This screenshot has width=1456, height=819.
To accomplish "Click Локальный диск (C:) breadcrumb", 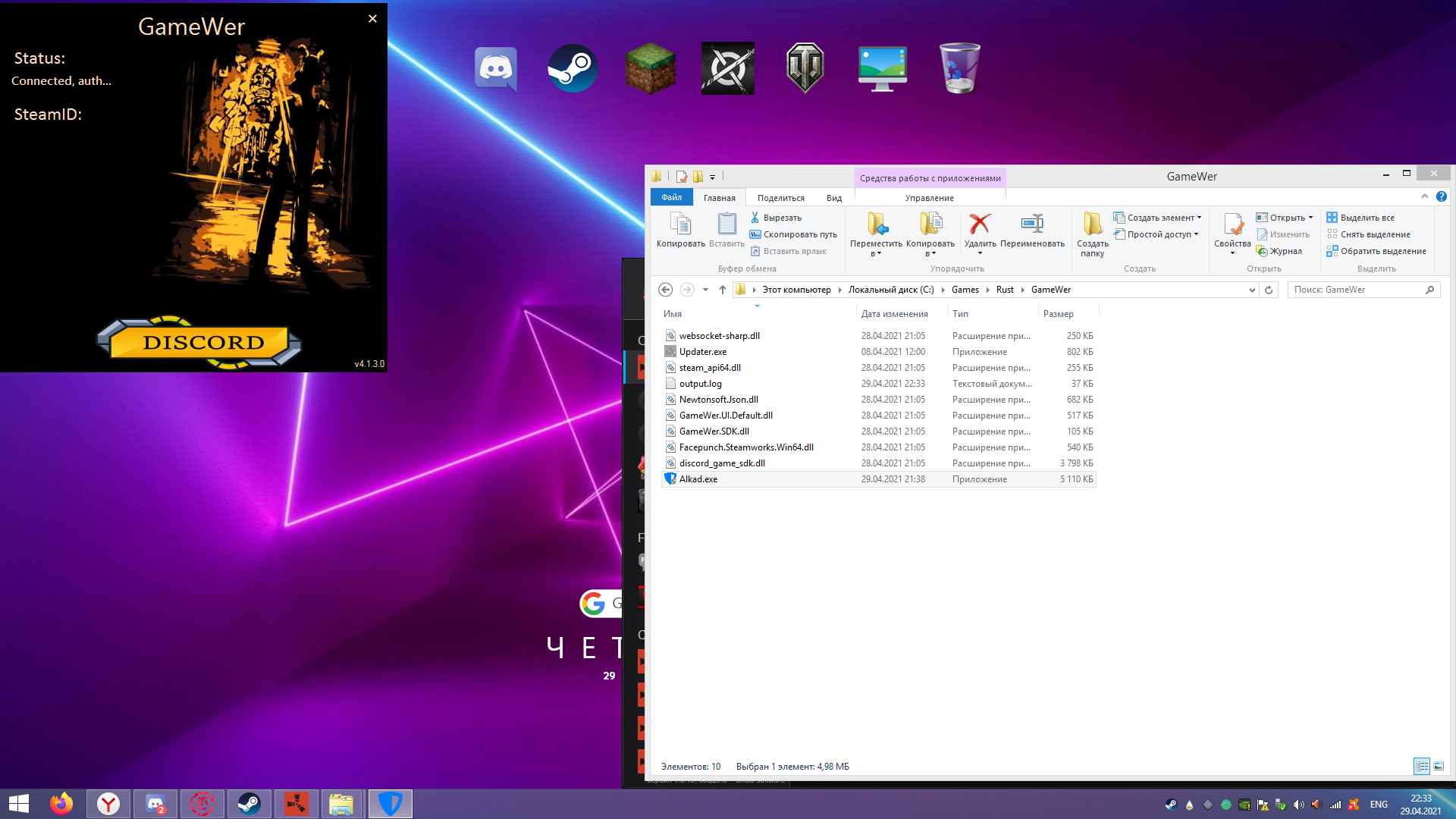I will tap(891, 290).
